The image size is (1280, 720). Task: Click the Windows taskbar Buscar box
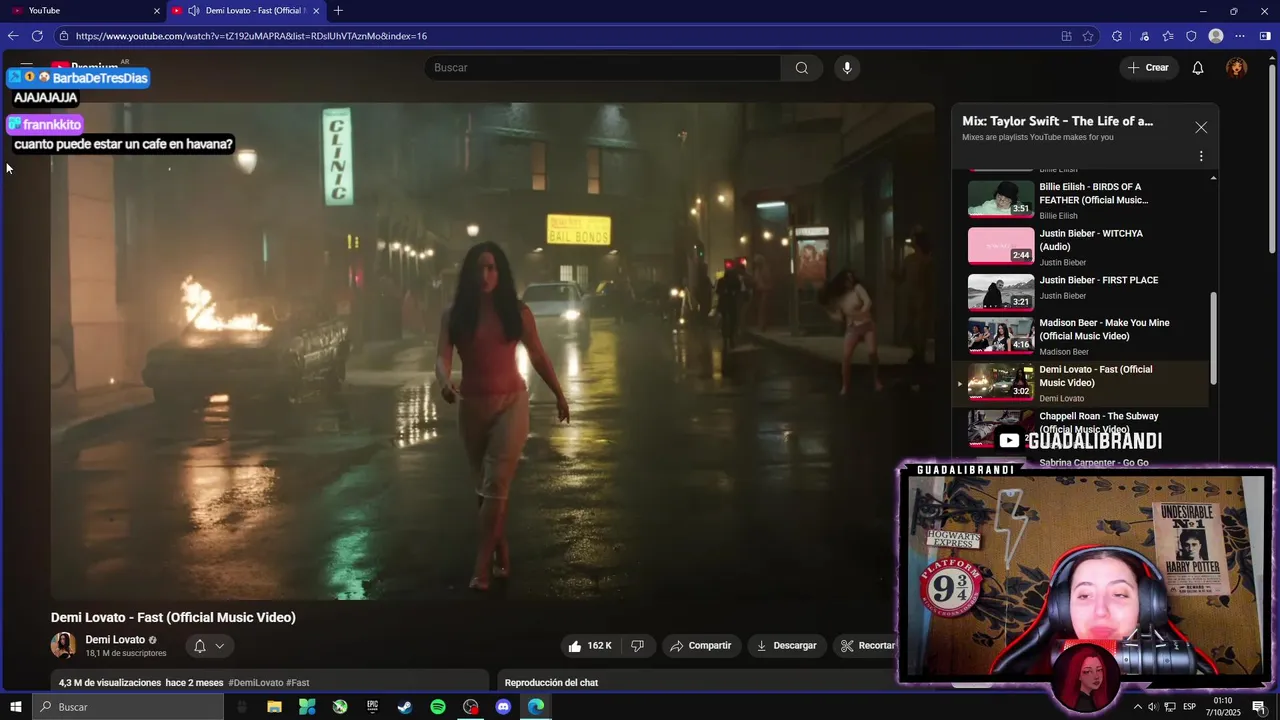tap(128, 707)
